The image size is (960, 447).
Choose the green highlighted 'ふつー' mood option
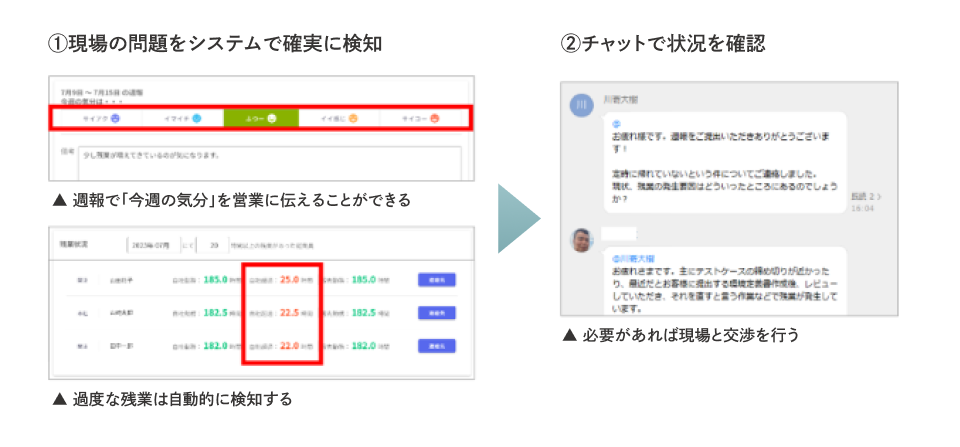(261, 118)
